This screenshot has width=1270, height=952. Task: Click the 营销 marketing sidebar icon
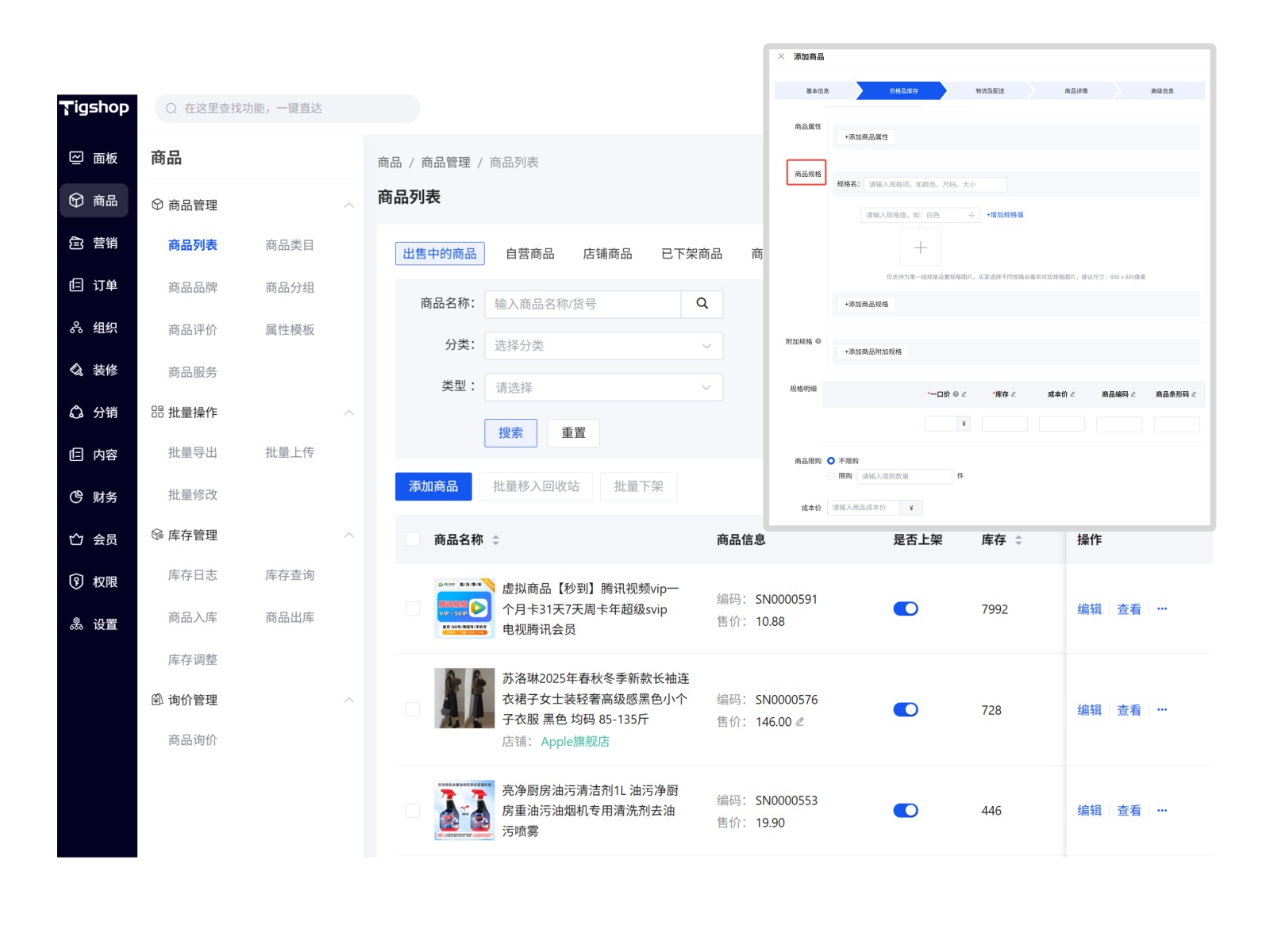(x=77, y=243)
